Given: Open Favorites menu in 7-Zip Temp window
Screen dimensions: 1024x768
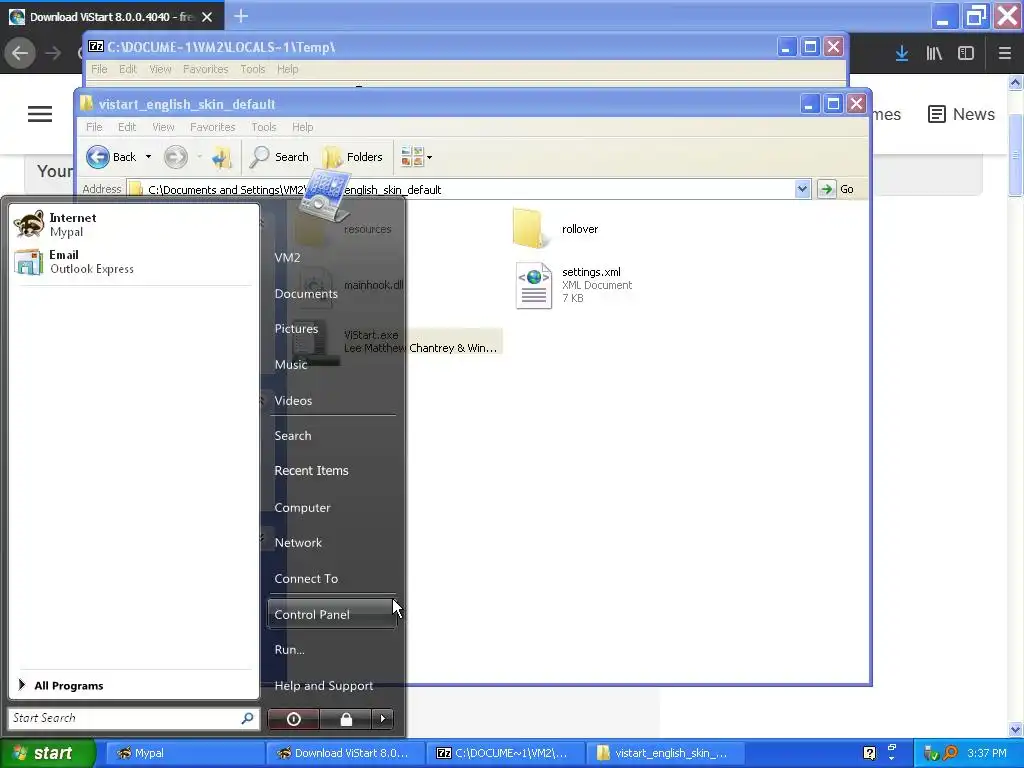Looking at the screenshot, I should tap(205, 69).
